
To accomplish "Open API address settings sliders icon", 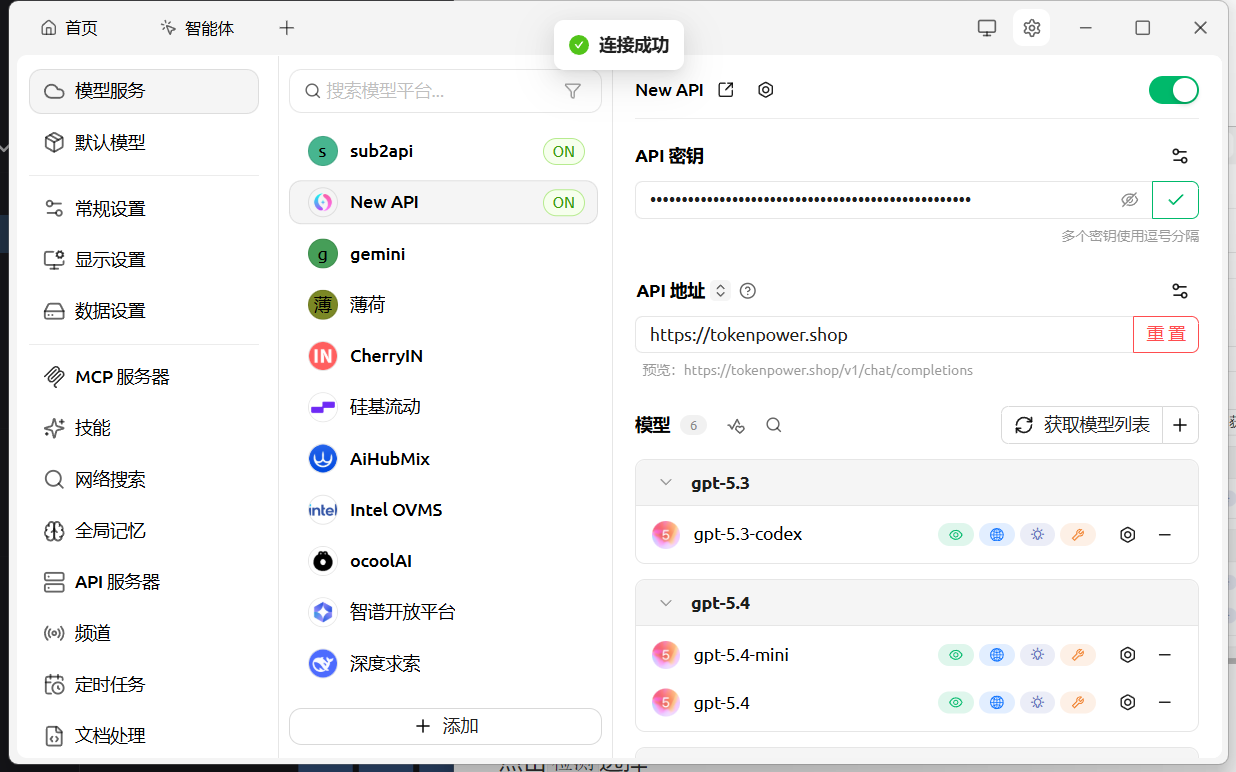I will click(x=1180, y=291).
